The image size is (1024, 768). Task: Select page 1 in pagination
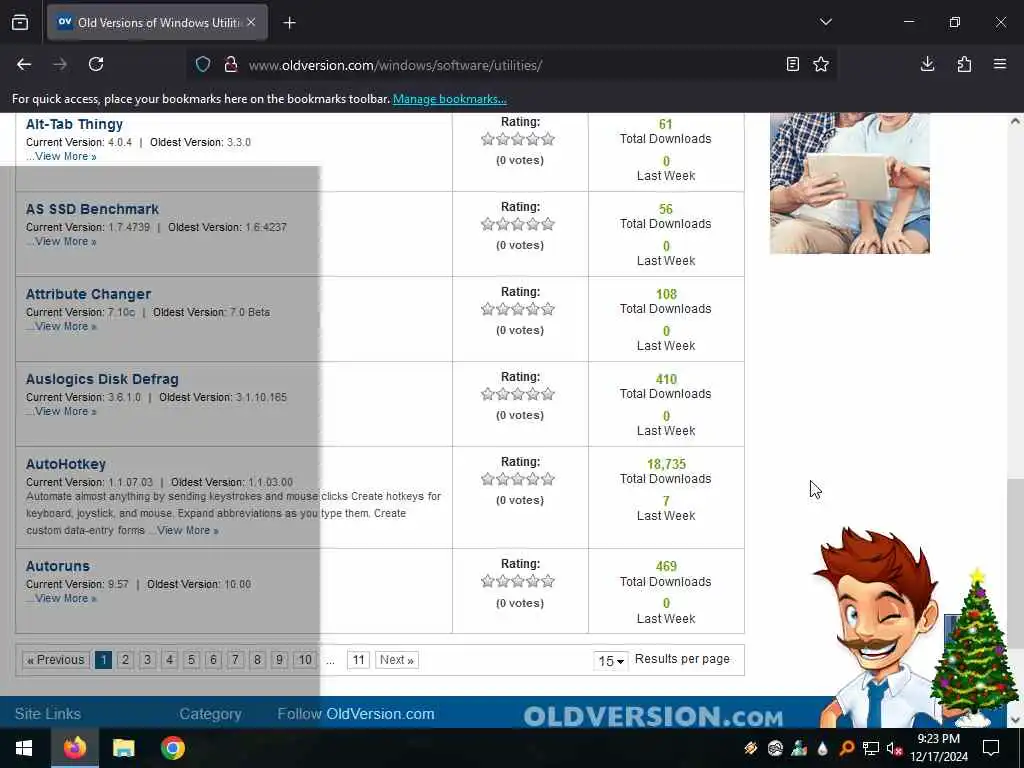pyautogui.click(x=103, y=660)
